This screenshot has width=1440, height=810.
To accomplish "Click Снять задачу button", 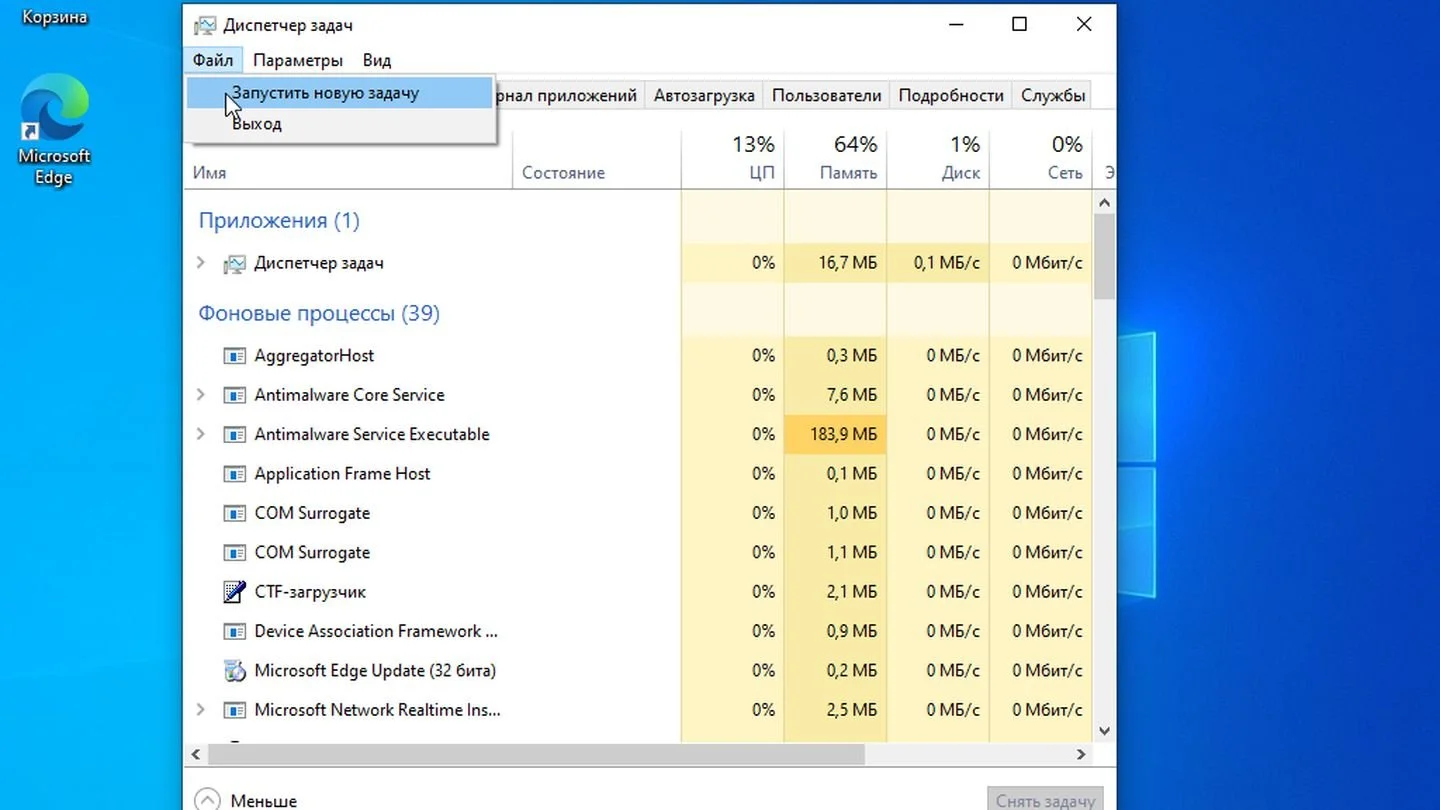I will [1046, 800].
